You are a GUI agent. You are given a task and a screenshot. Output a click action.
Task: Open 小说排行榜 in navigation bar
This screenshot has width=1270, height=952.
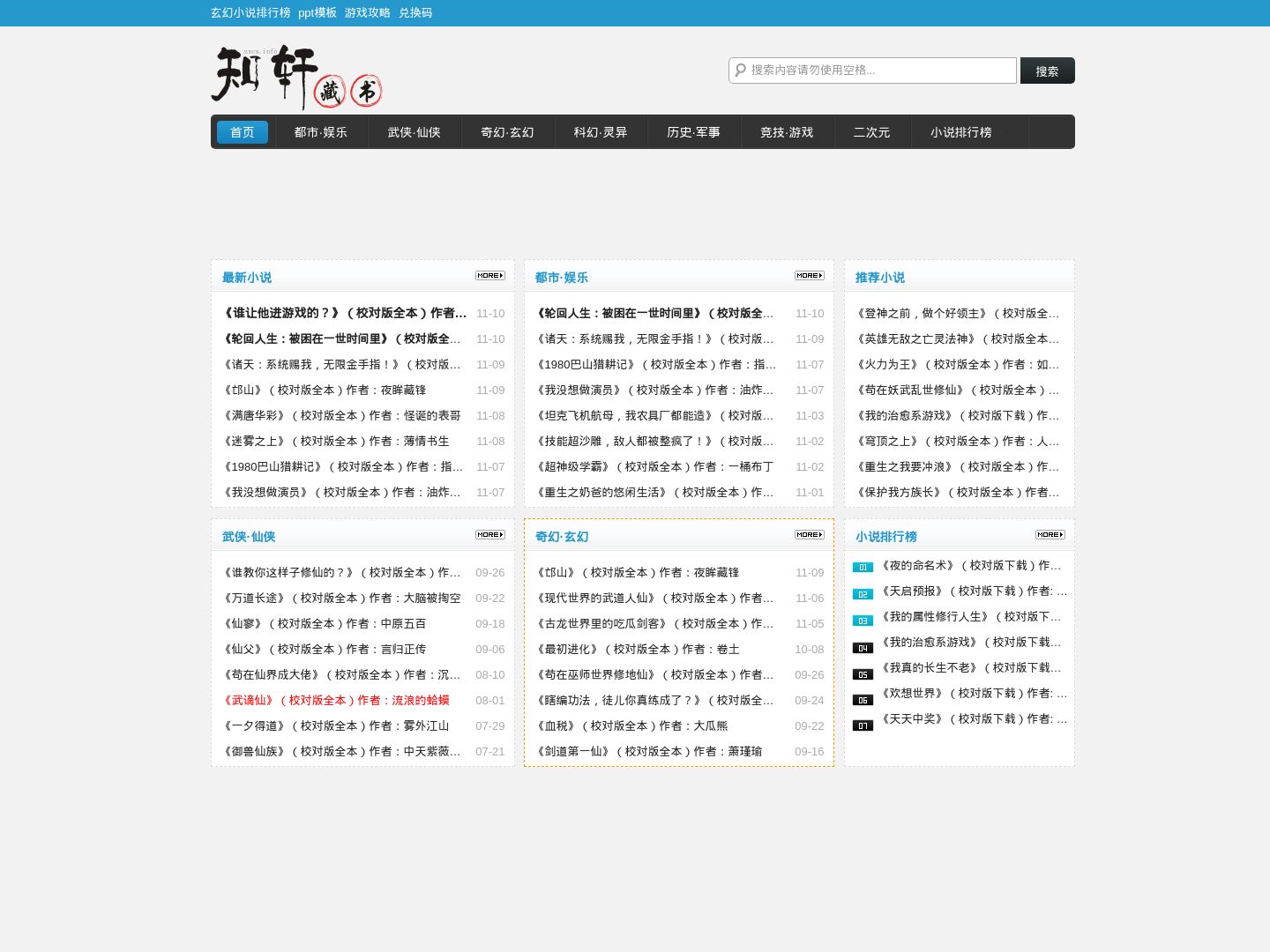(961, 132)
